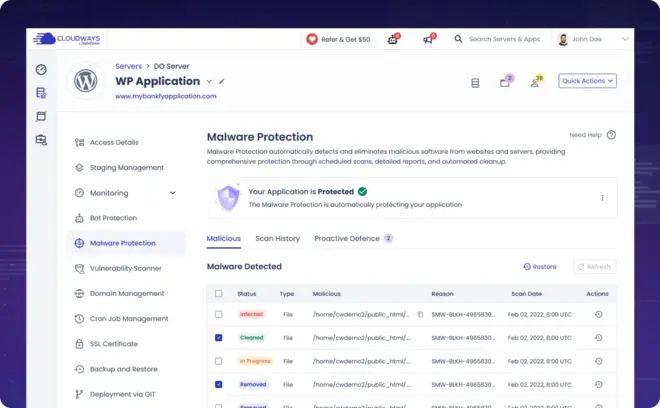
Task: Click the Refresh button
Action: pos(594,267)
